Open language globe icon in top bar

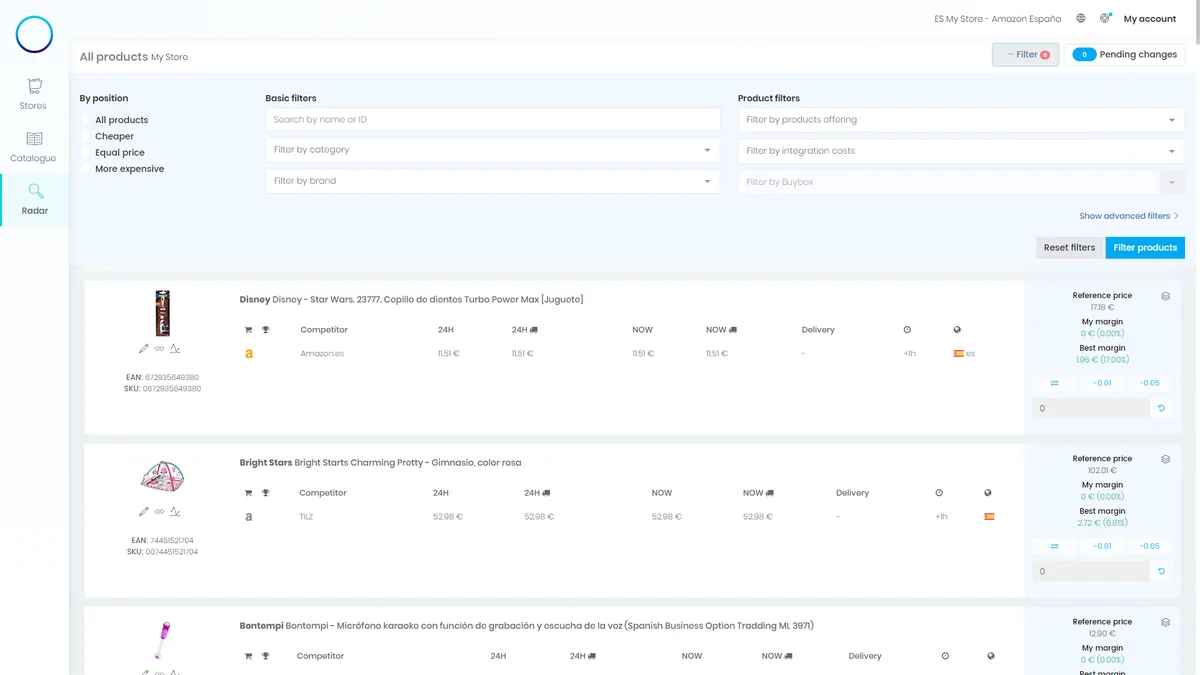click(x=1081, y=19)
